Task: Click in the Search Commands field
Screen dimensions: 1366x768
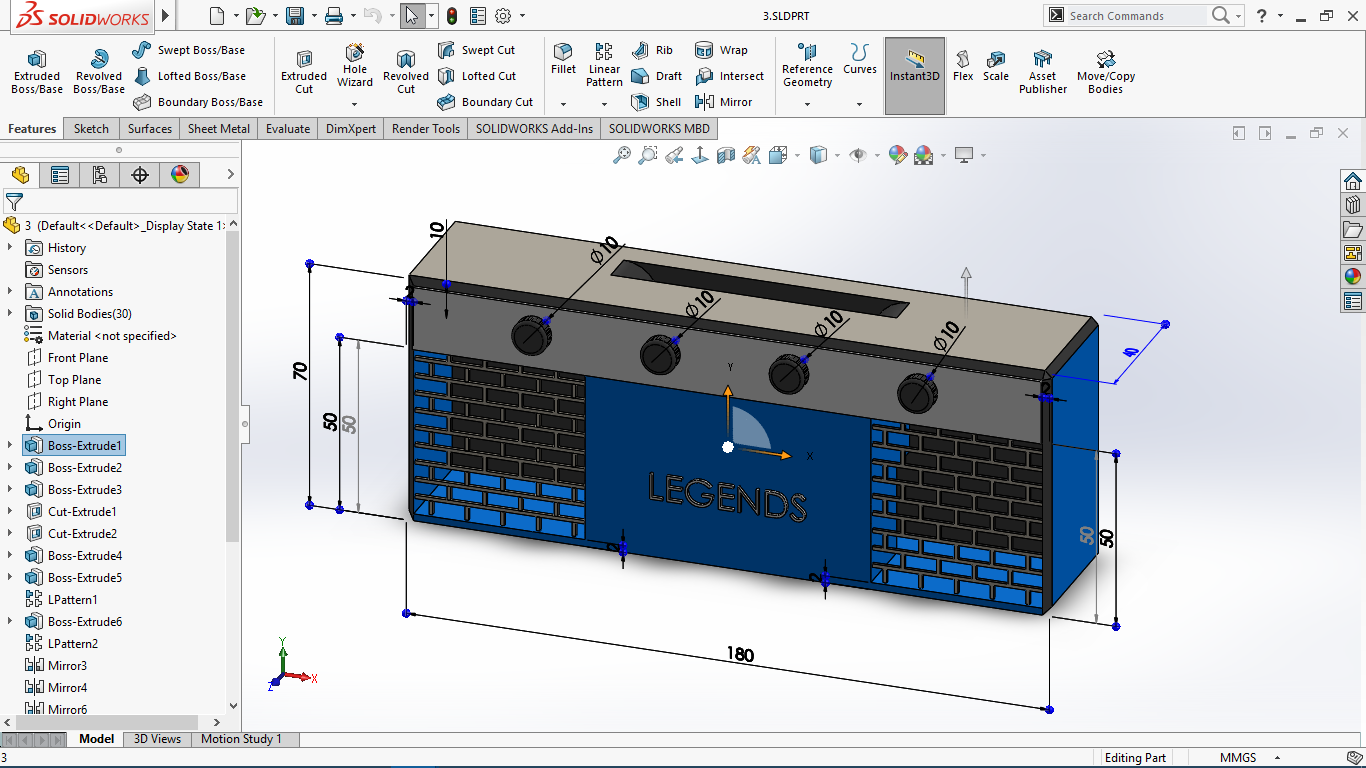Action: 1135,16
